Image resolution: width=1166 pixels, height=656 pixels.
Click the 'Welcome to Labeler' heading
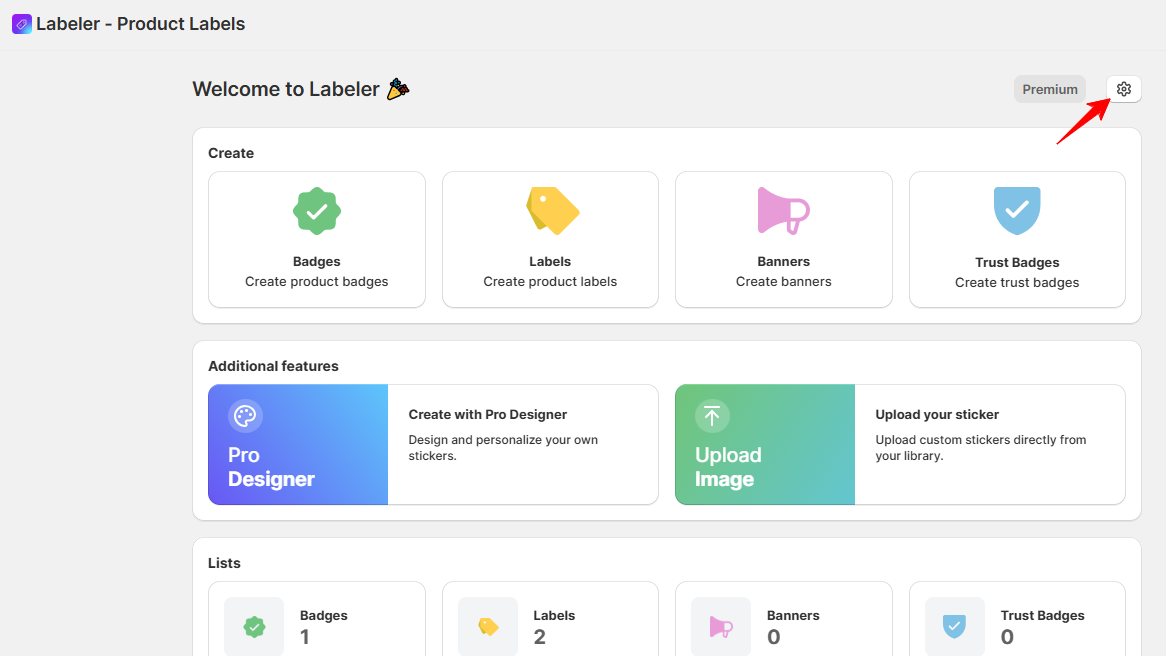(x=286, y=89)
